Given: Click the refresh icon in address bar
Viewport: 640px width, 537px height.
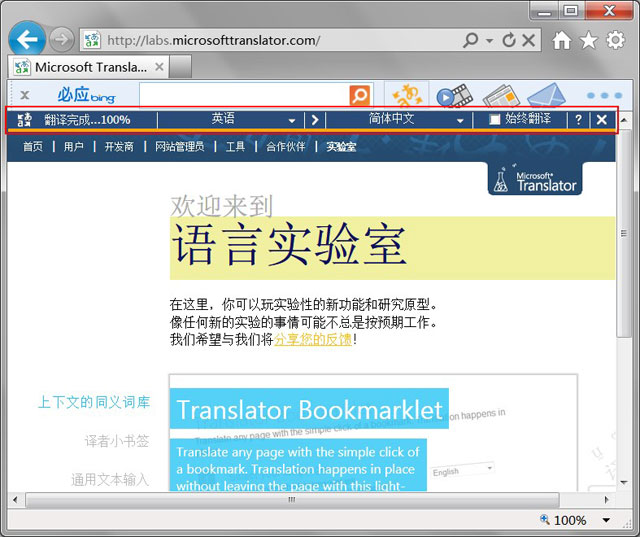Looking at the screenshot, I should [509, 40].
